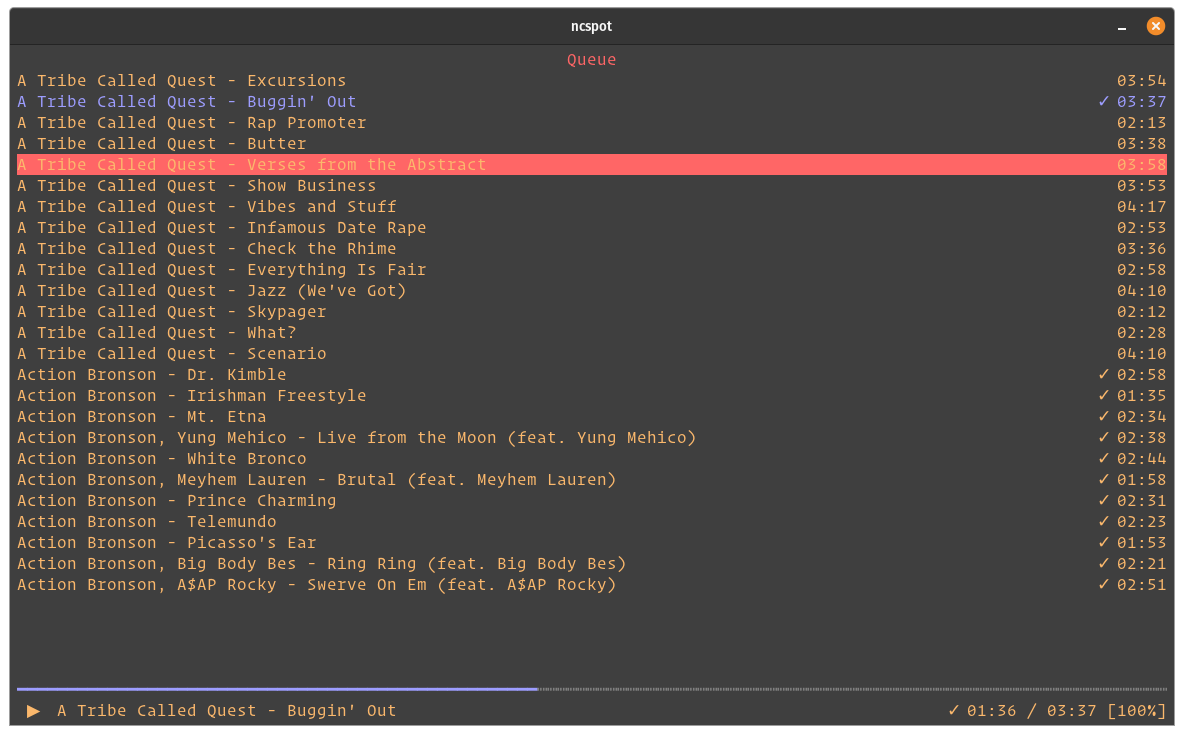Select Ring Ring (feat. Big Body Bes)
Image resolution: width=1184 pixels, height=735 pixels.
coord(592,564)
